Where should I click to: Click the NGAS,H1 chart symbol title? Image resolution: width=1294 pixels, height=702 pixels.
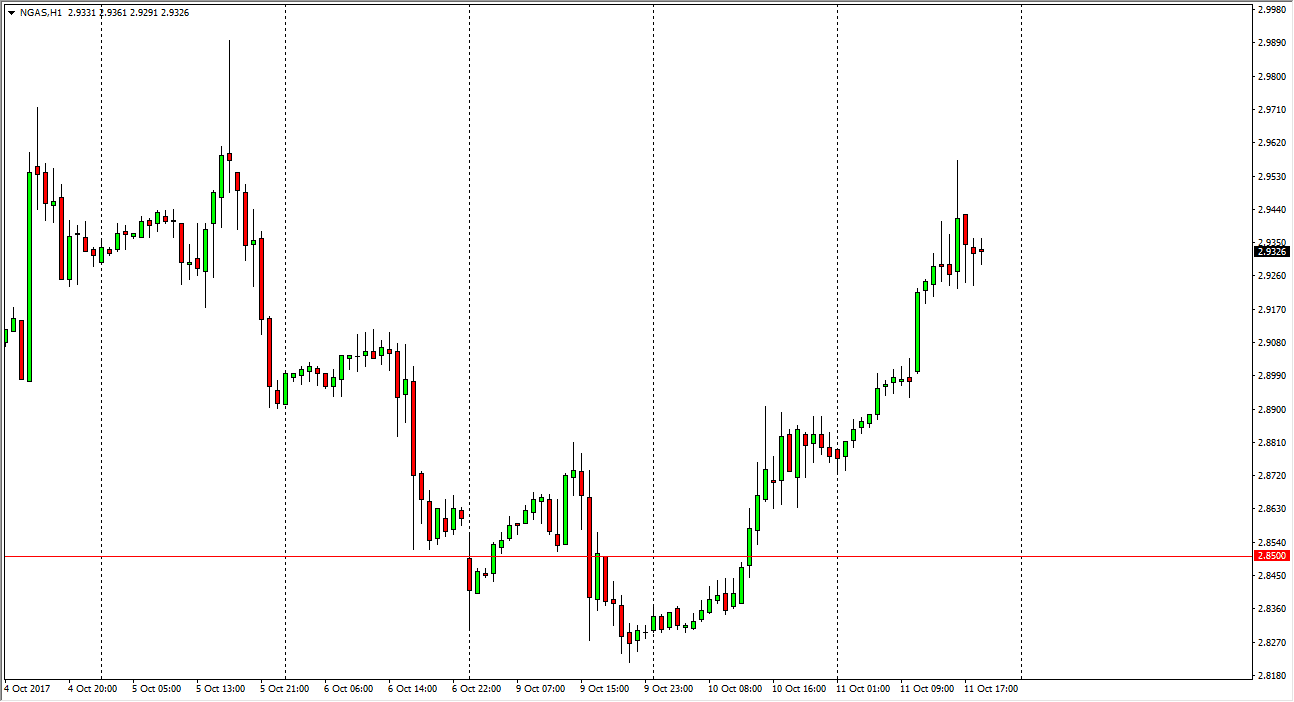[41, 14]
